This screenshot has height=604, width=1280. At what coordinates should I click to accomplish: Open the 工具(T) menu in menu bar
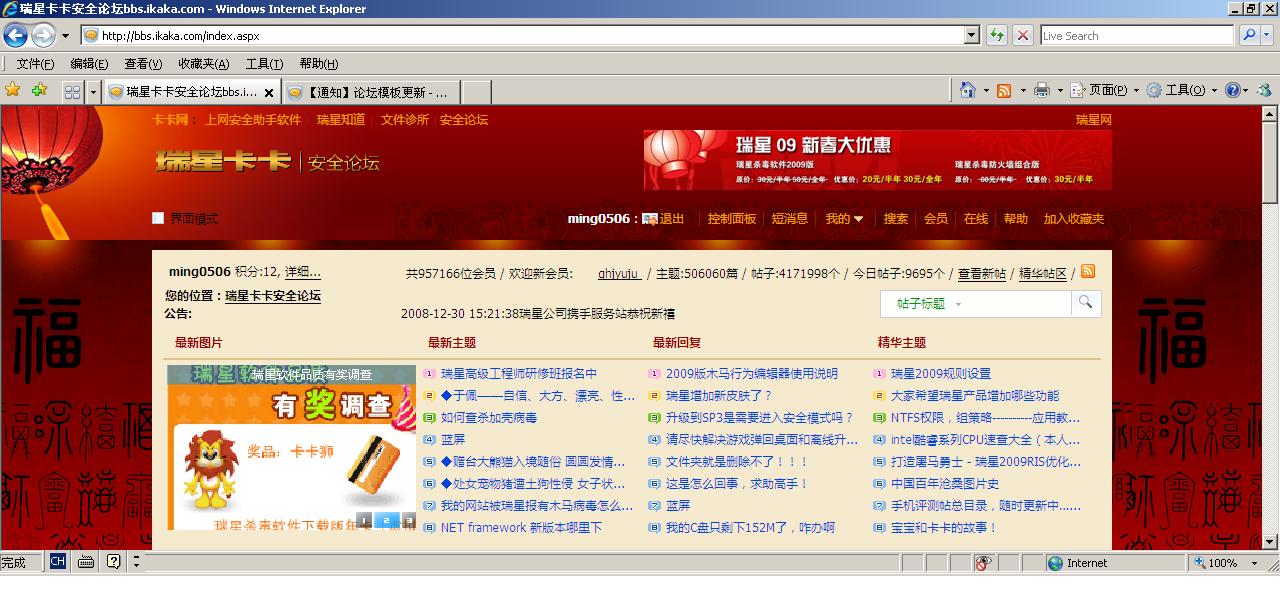(264, 64)
